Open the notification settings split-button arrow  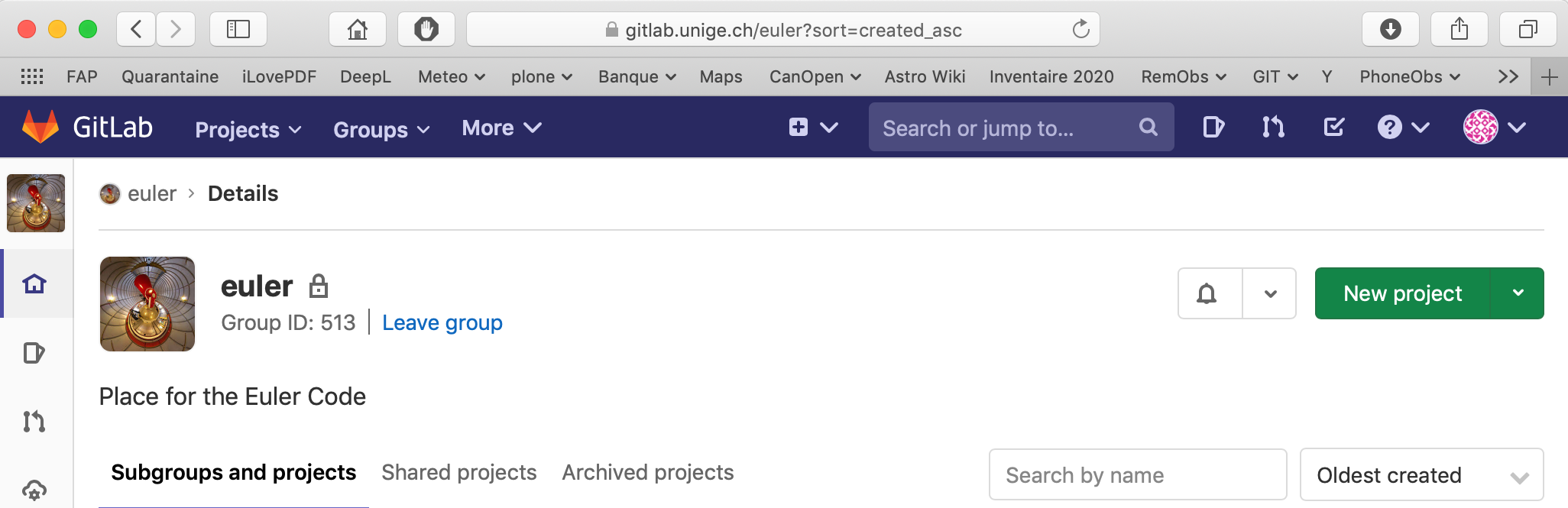click(1268, 293)
